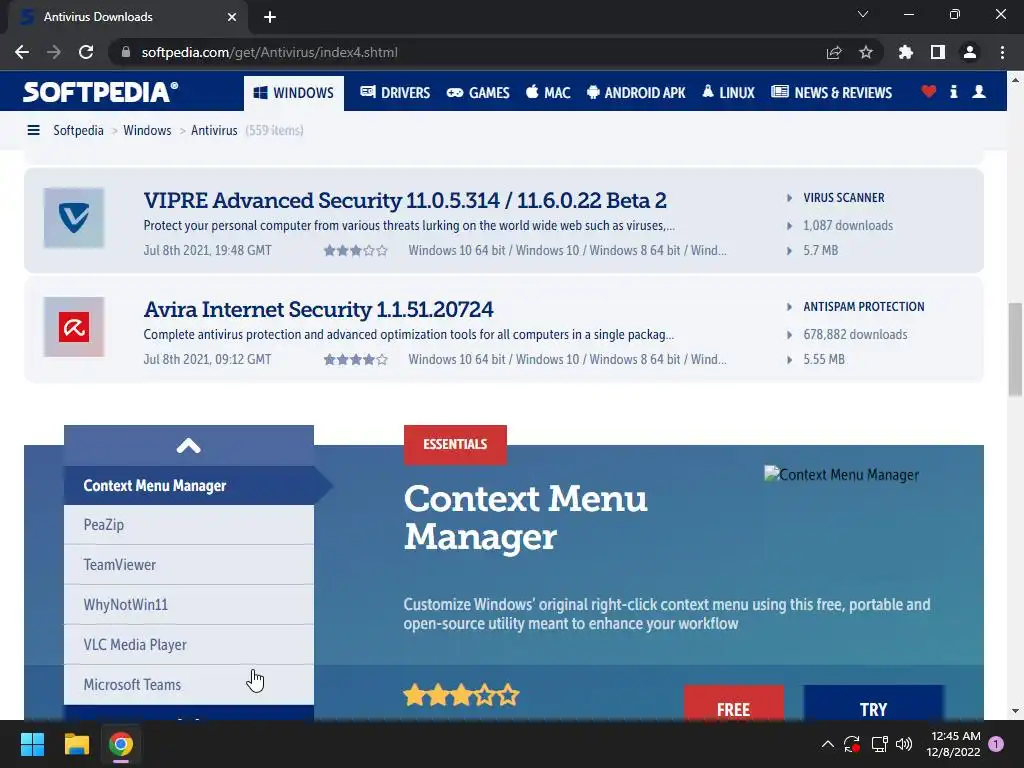Reload the Softpedia page
Viewport: 1024px width, 768px height.
(86, 52)
